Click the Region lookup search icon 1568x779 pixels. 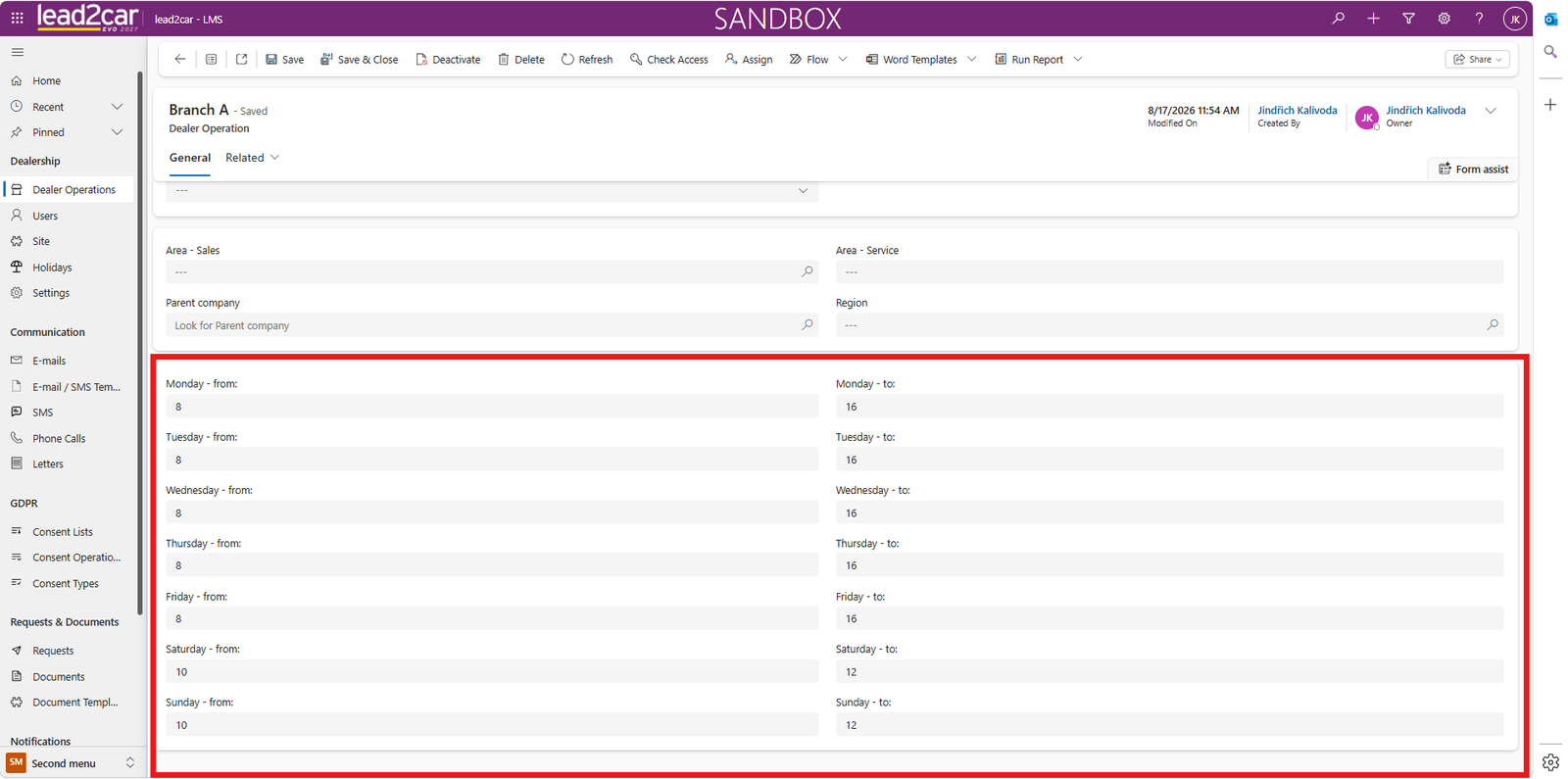tap(1493, 324)
